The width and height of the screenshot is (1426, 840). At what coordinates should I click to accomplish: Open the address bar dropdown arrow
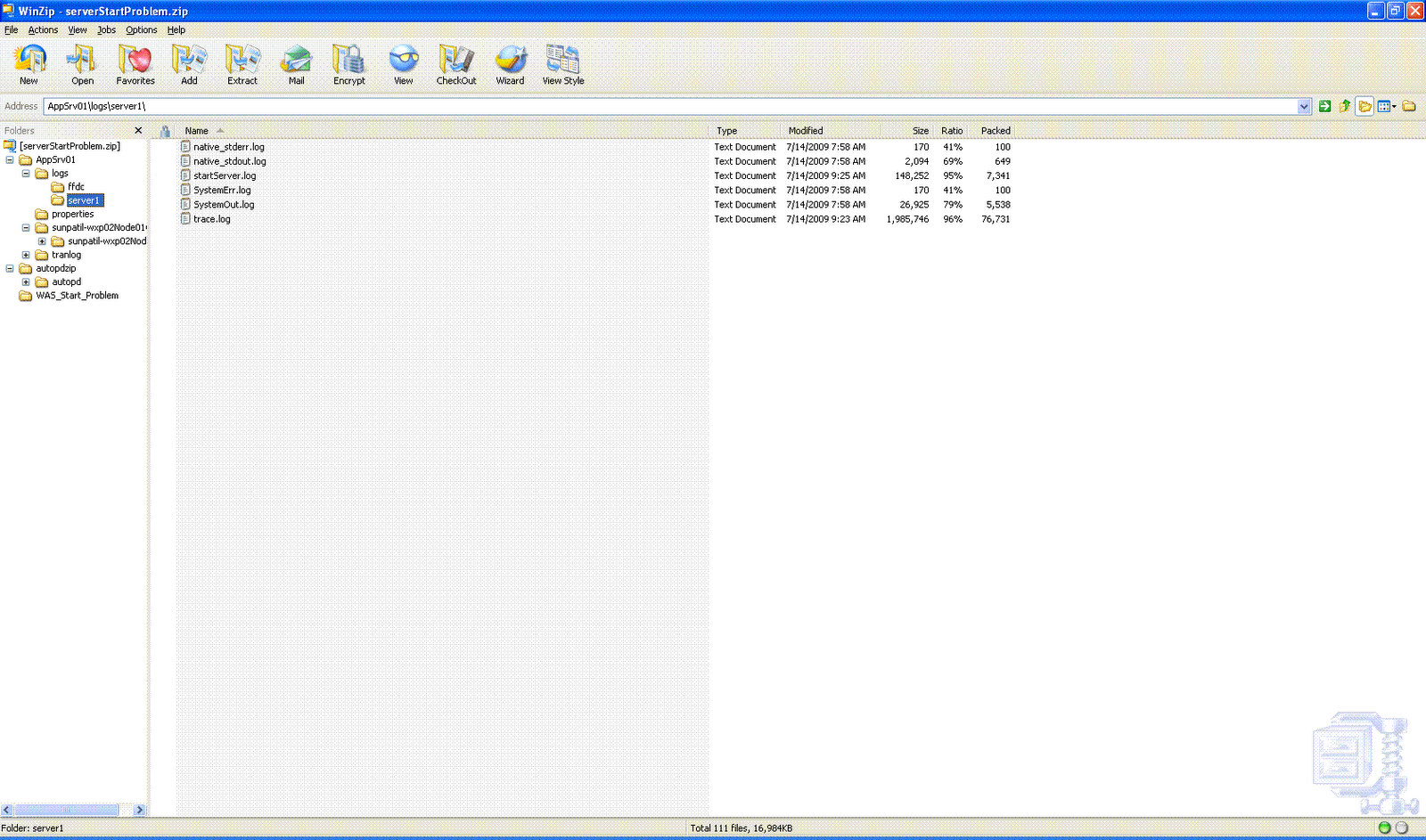(x=1304, y=107)
